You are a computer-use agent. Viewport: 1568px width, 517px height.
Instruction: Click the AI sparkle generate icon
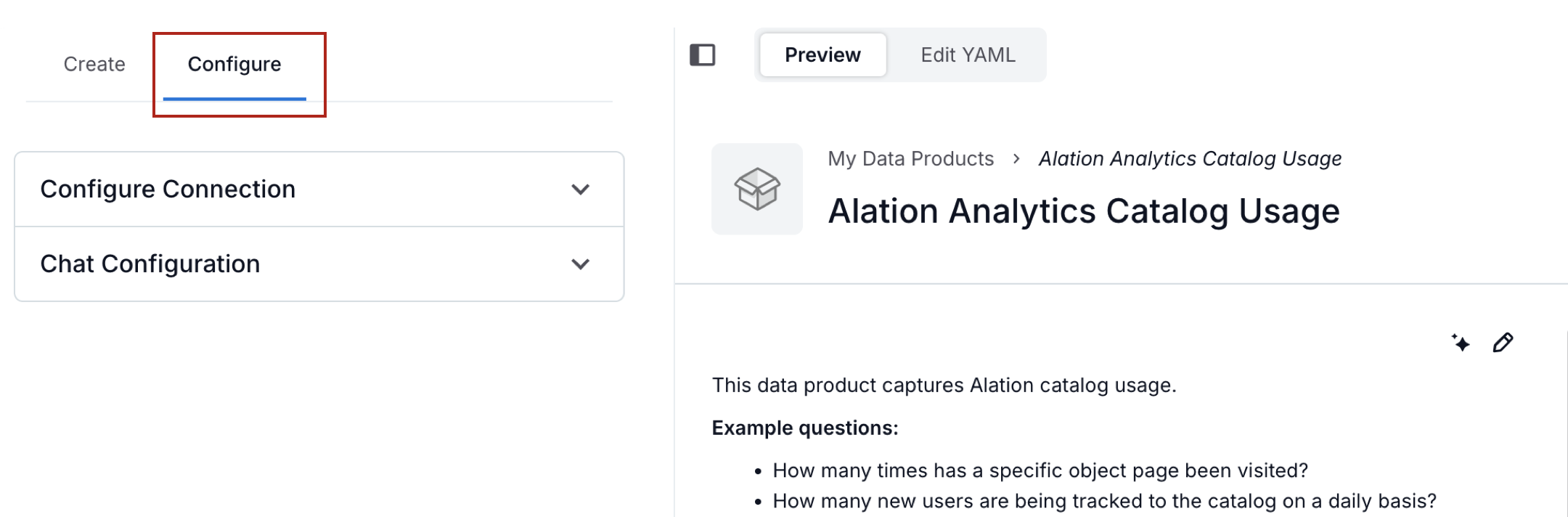coord(1461,343)
